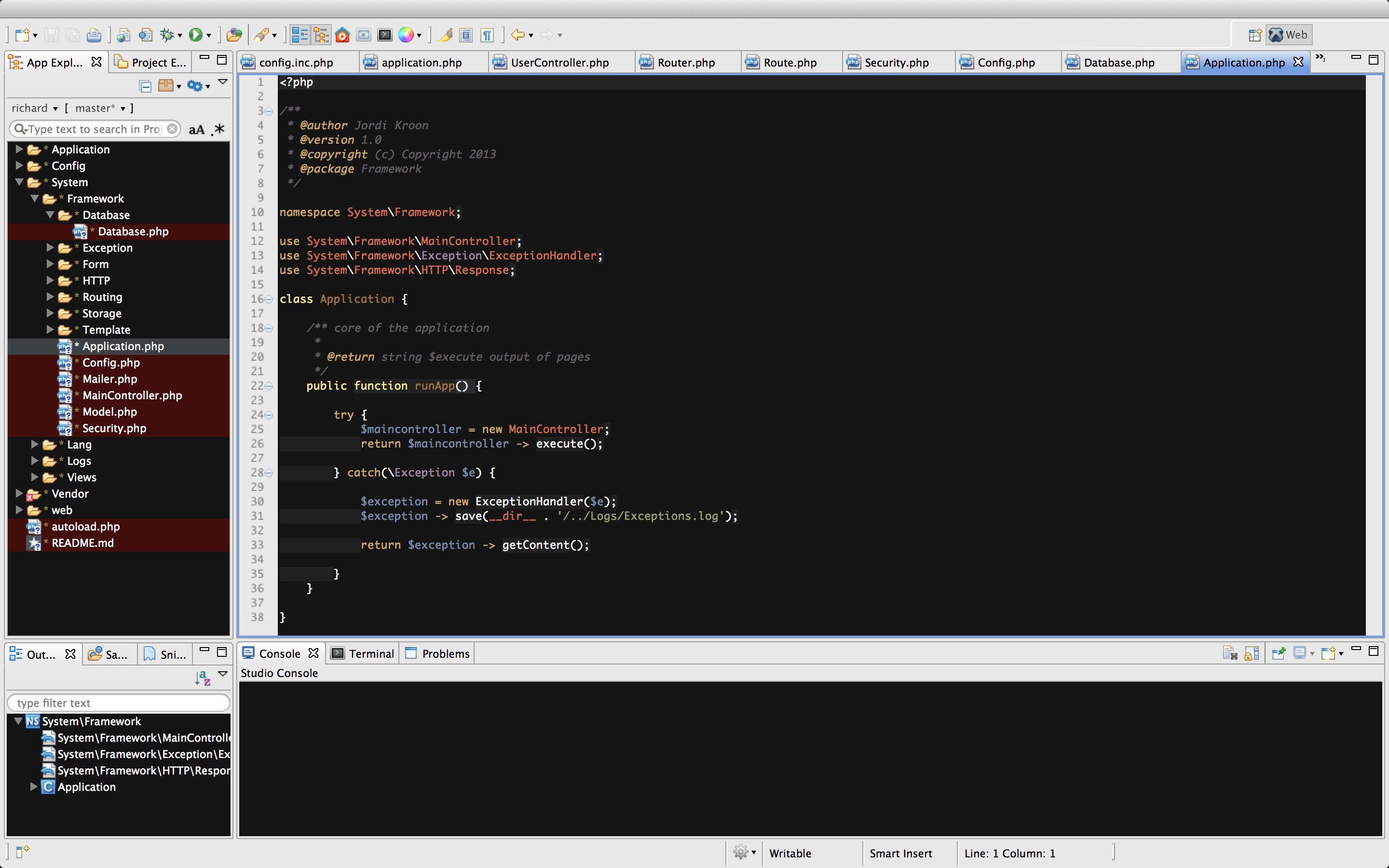Image resolution: width=1389 pixels, height=868 pixels.
Task: Click the Open Perspective icon
Action: (1255, 35)
